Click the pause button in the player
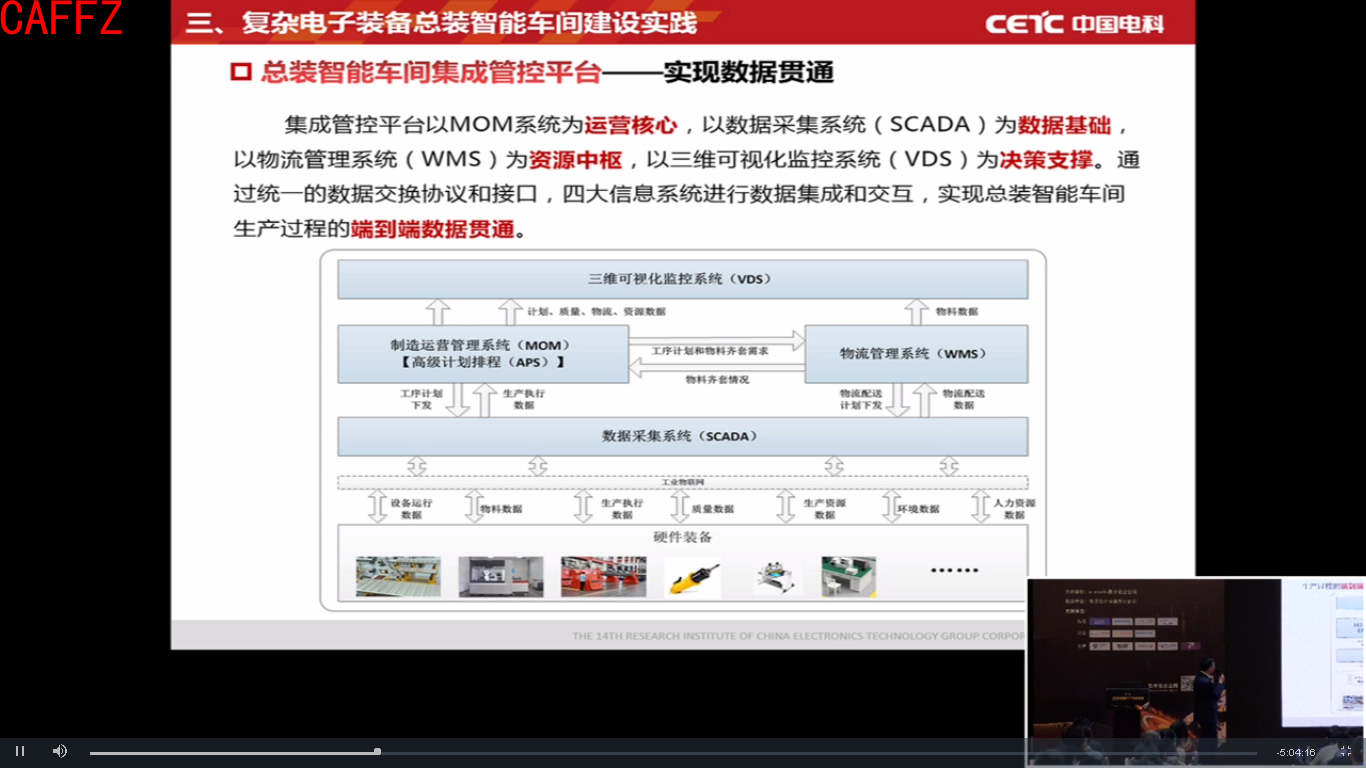The width and height of the screenshot is (1366, 768). coord(20,750)
